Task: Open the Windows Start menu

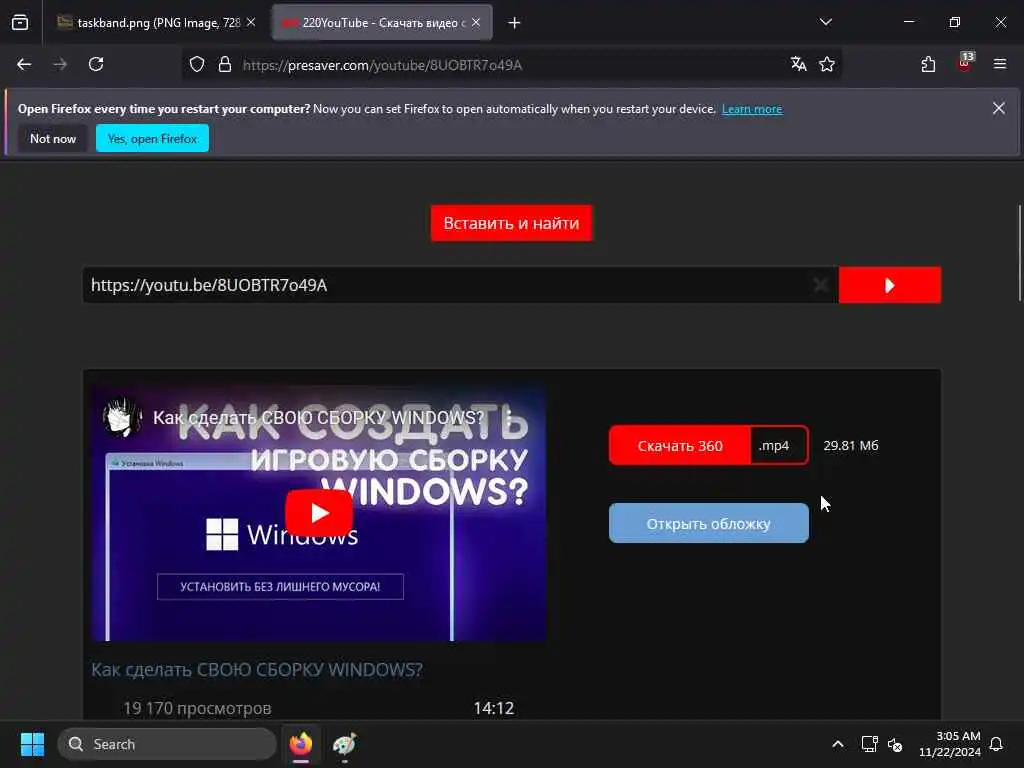Action: (32, 744)
